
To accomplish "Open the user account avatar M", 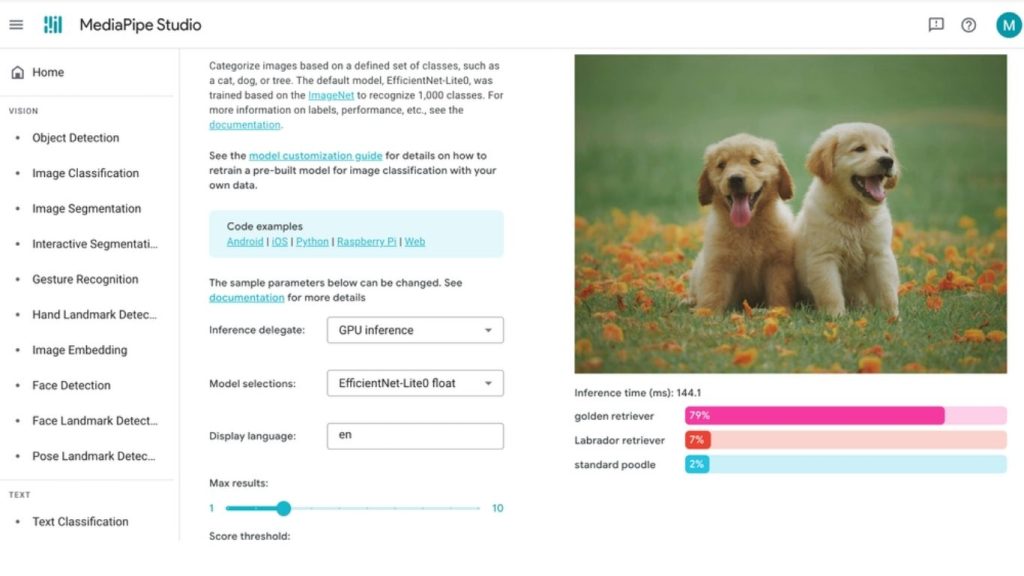I will point(1008,25).
